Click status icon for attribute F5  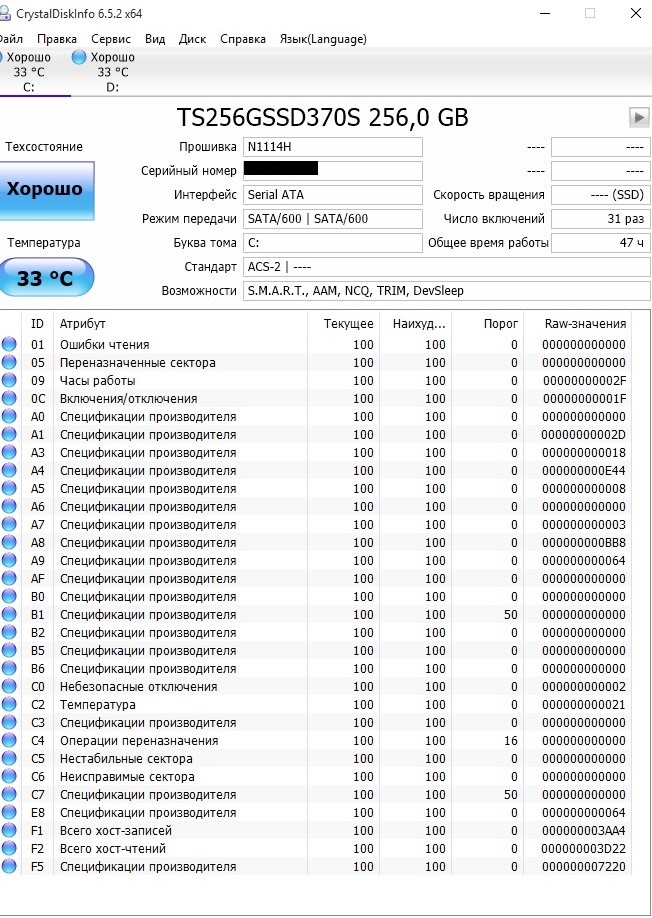coord(9,866)
